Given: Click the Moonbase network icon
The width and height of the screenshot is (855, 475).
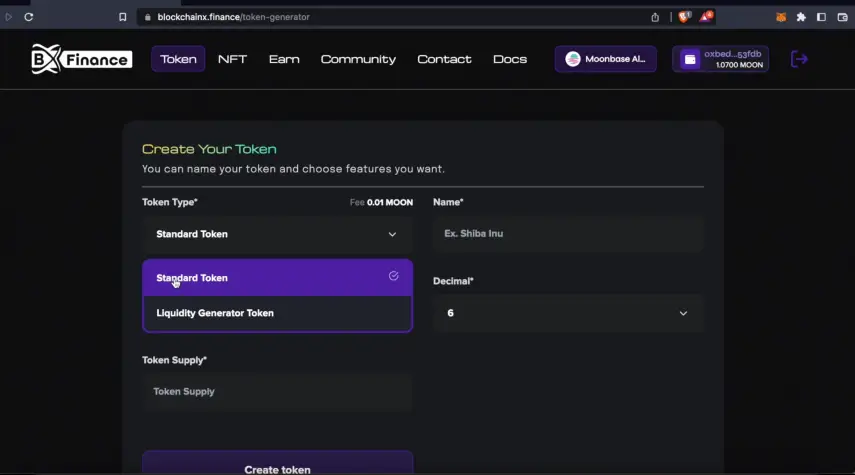Looking at the screenshot, I should [x=573, y=59].
